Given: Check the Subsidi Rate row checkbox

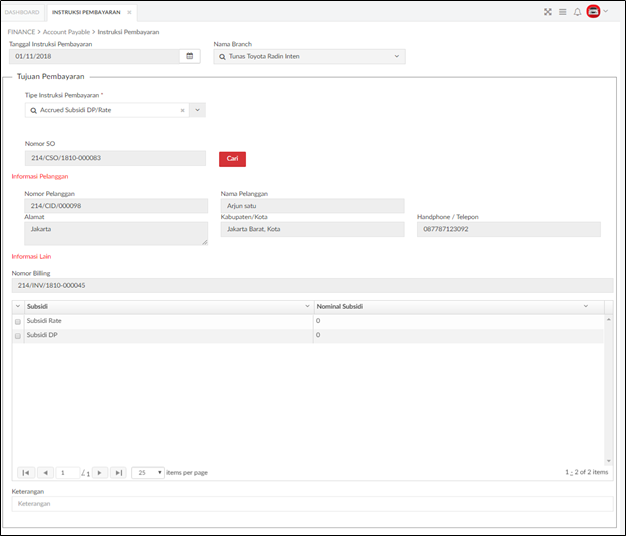Looking at the screenshot, I should point(18,322).
